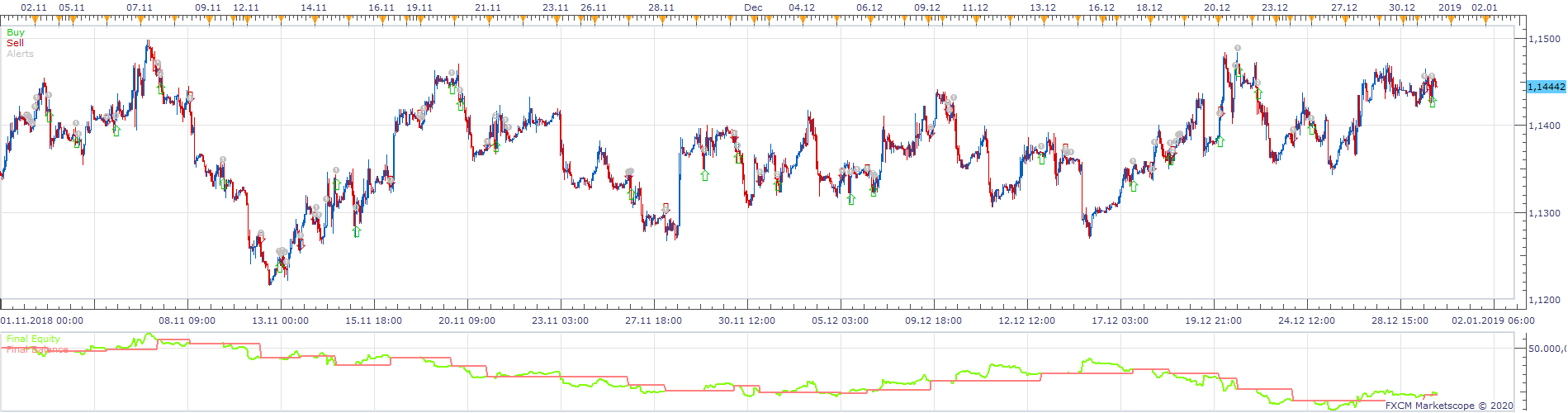Click the 04.12 date on top axis

click(x=802, y=7)
